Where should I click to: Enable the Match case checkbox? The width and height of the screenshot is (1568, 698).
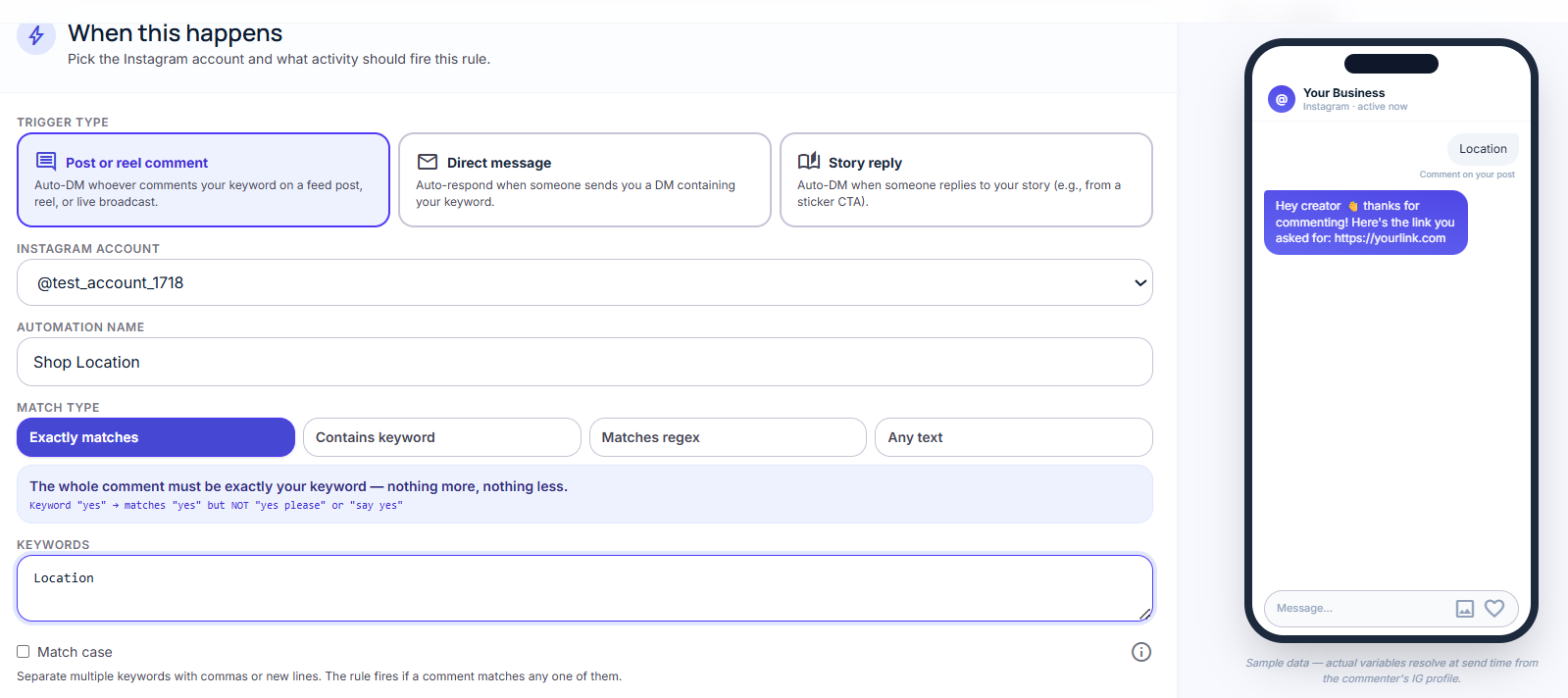pos(23,651)
